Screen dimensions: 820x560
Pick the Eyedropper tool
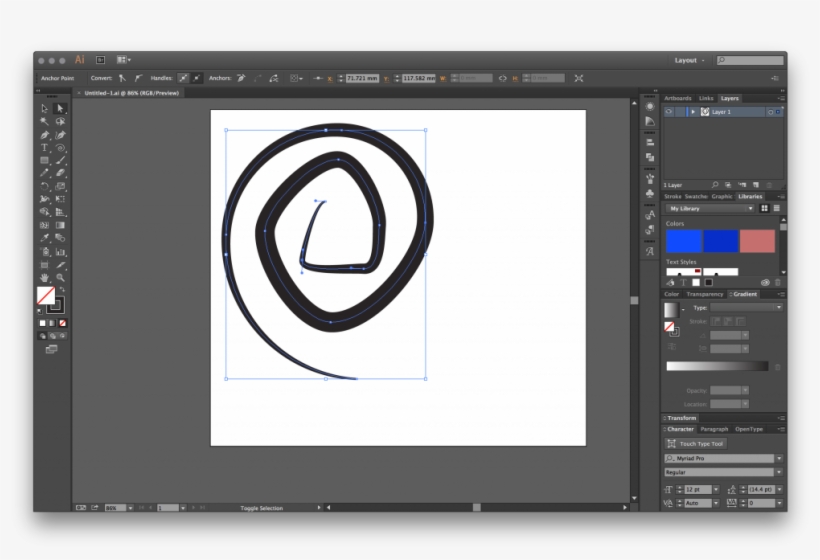pos(44,238)
